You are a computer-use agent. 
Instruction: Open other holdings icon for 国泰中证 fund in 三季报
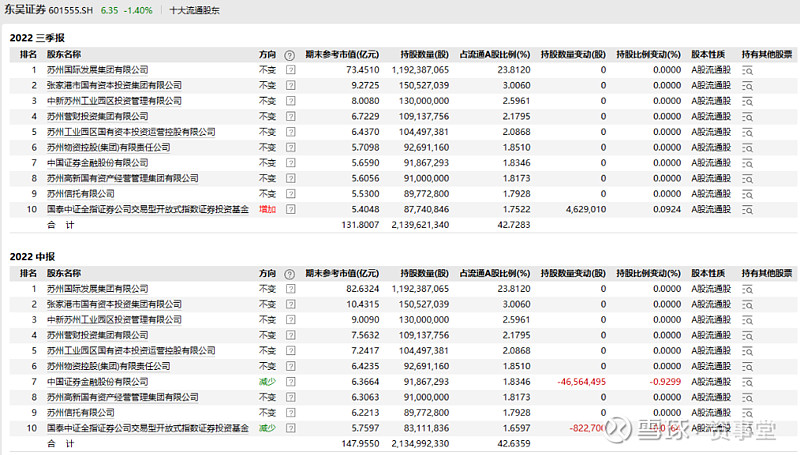747,210
